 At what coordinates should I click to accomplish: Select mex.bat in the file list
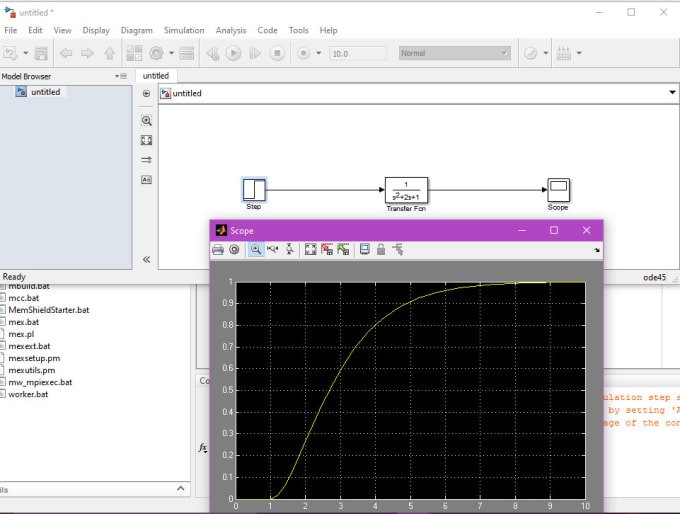pos(23,322)
